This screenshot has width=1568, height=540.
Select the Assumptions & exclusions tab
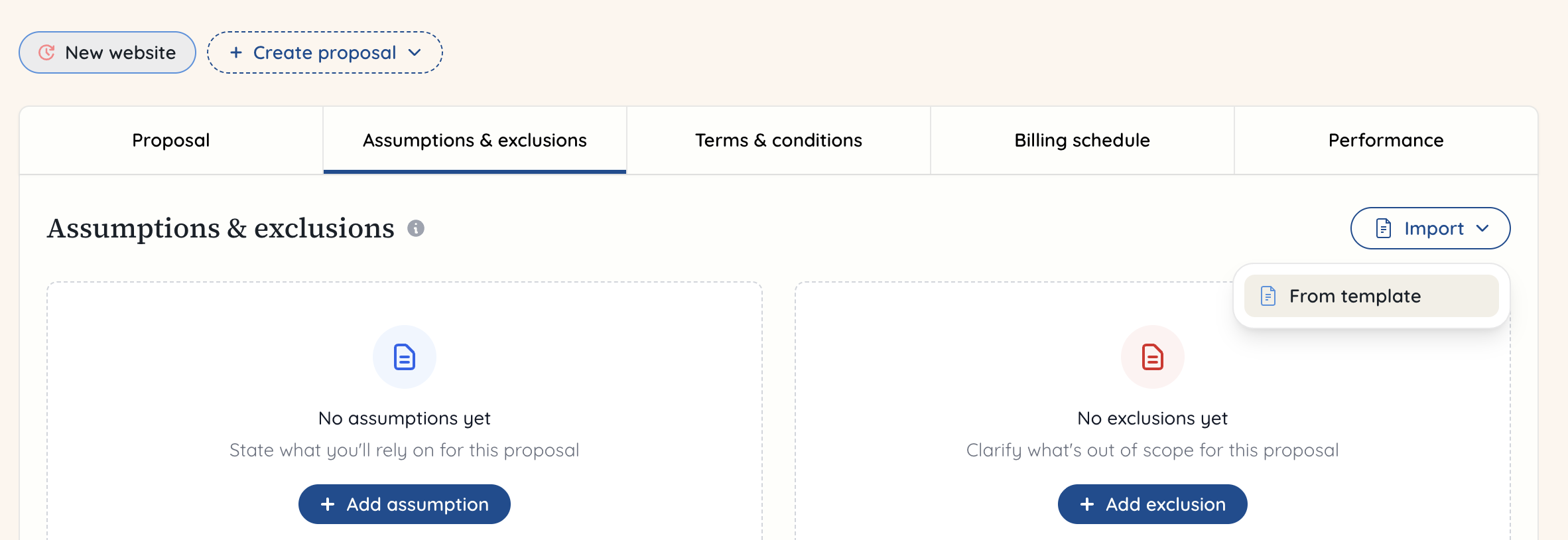474,140
